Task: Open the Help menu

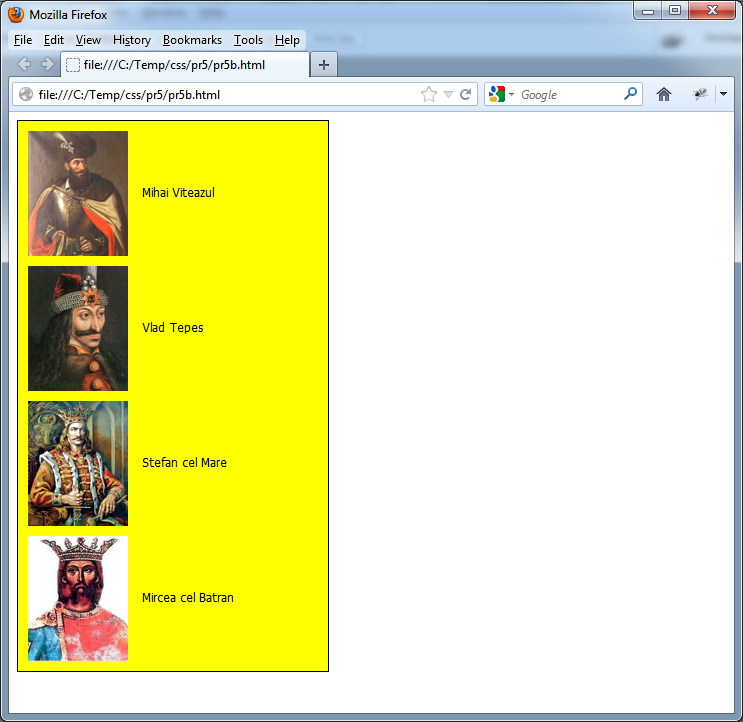Action: 287,40
